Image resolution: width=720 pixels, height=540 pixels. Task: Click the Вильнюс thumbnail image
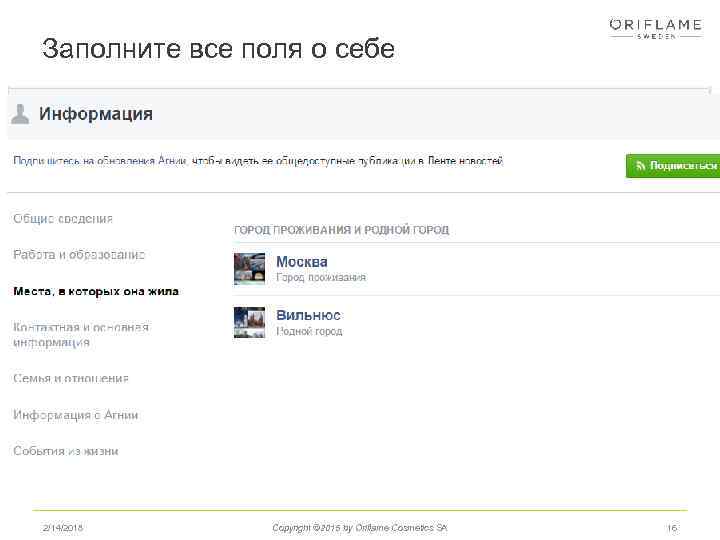coord(249,322)
